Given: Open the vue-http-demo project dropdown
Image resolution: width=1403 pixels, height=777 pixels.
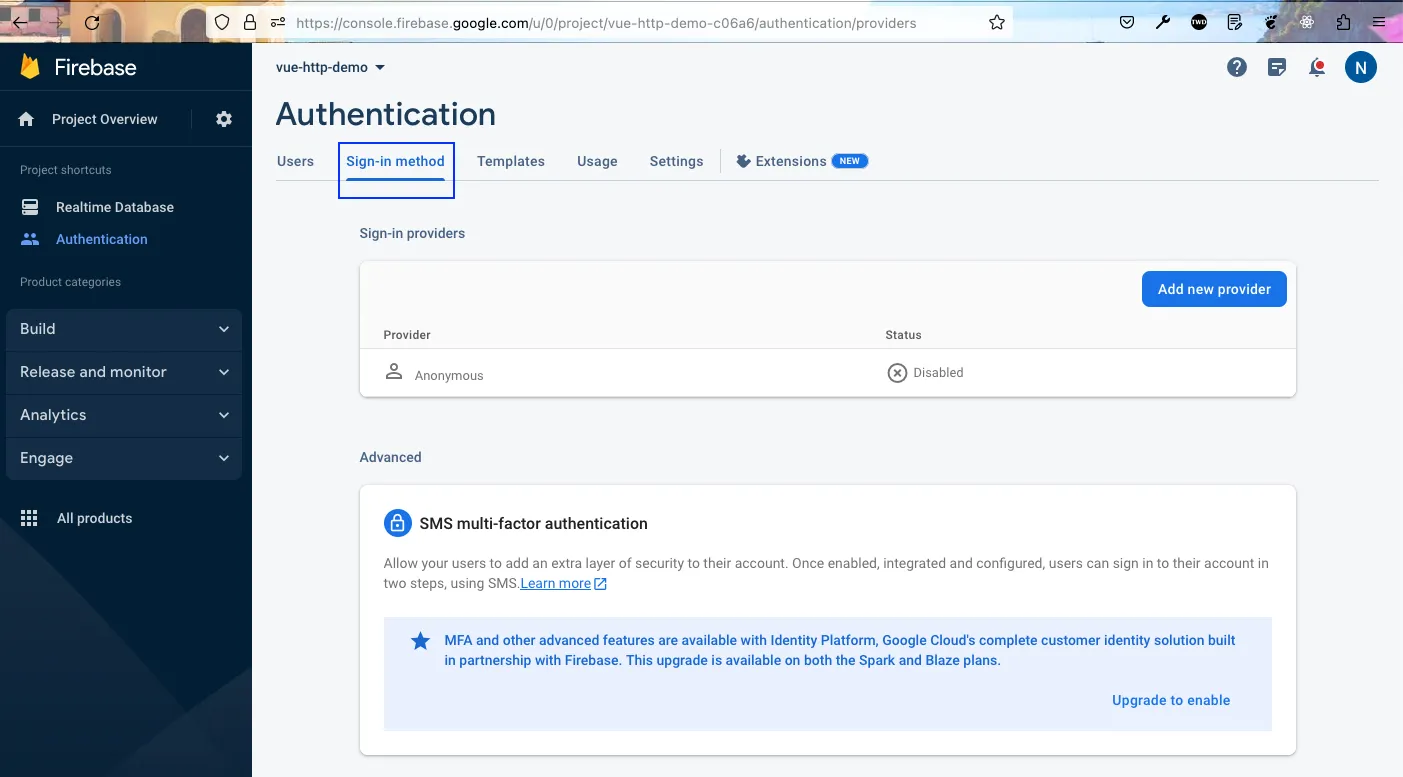Looking at the screenshot, I should pyautogui.click(x=331, y=67).
